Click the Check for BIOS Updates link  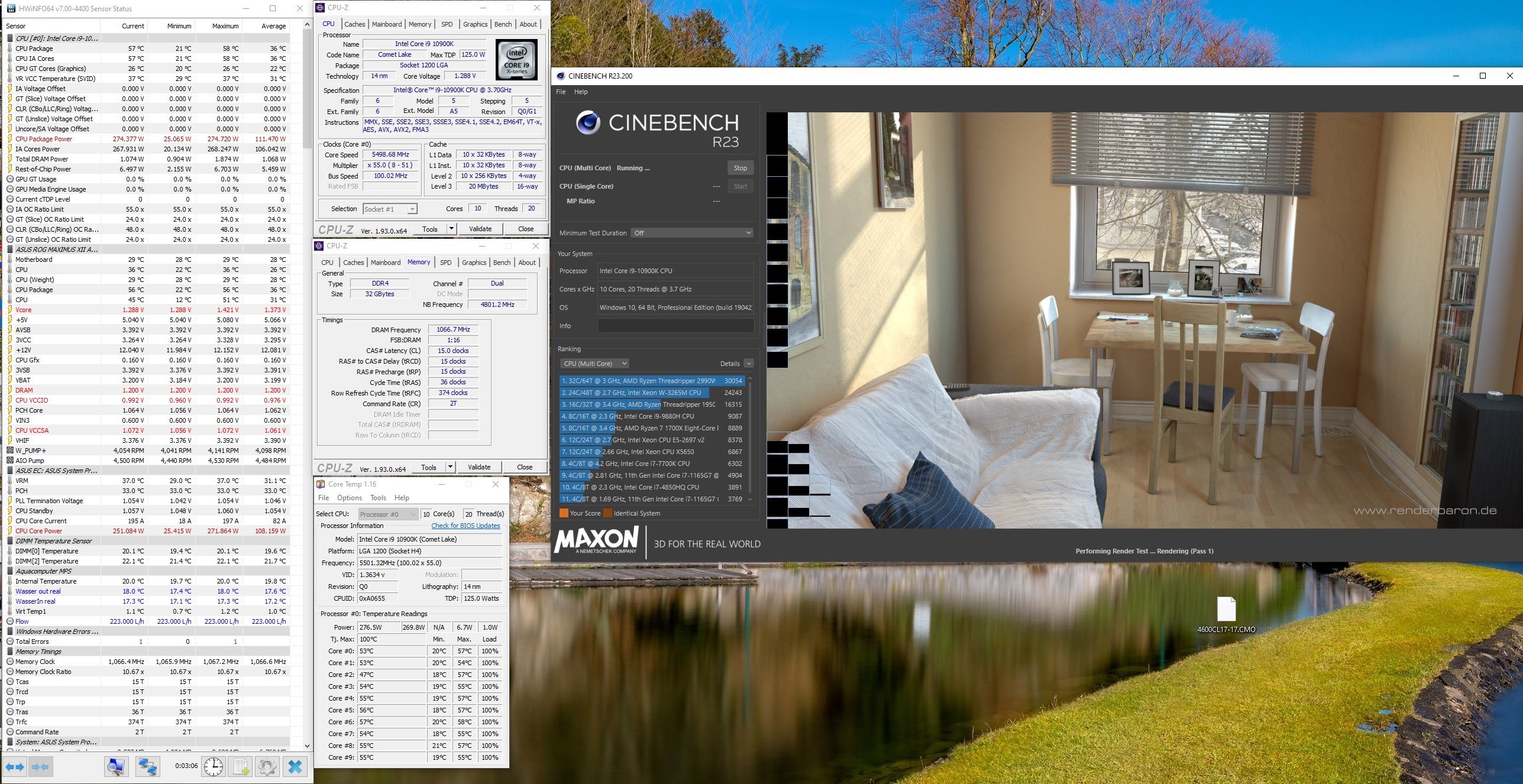coord(465,526)
